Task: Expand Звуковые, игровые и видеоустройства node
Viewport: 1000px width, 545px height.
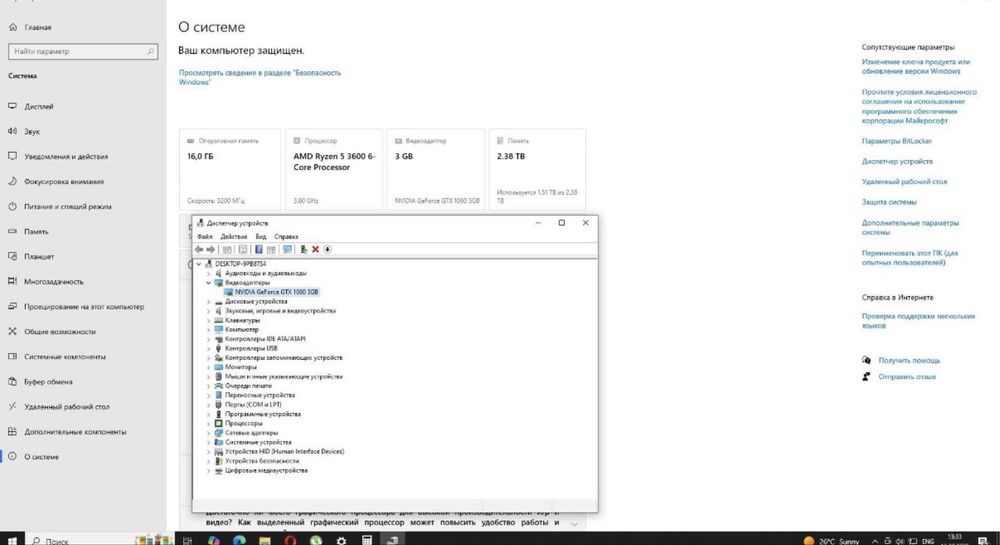Action: point(209,311)
